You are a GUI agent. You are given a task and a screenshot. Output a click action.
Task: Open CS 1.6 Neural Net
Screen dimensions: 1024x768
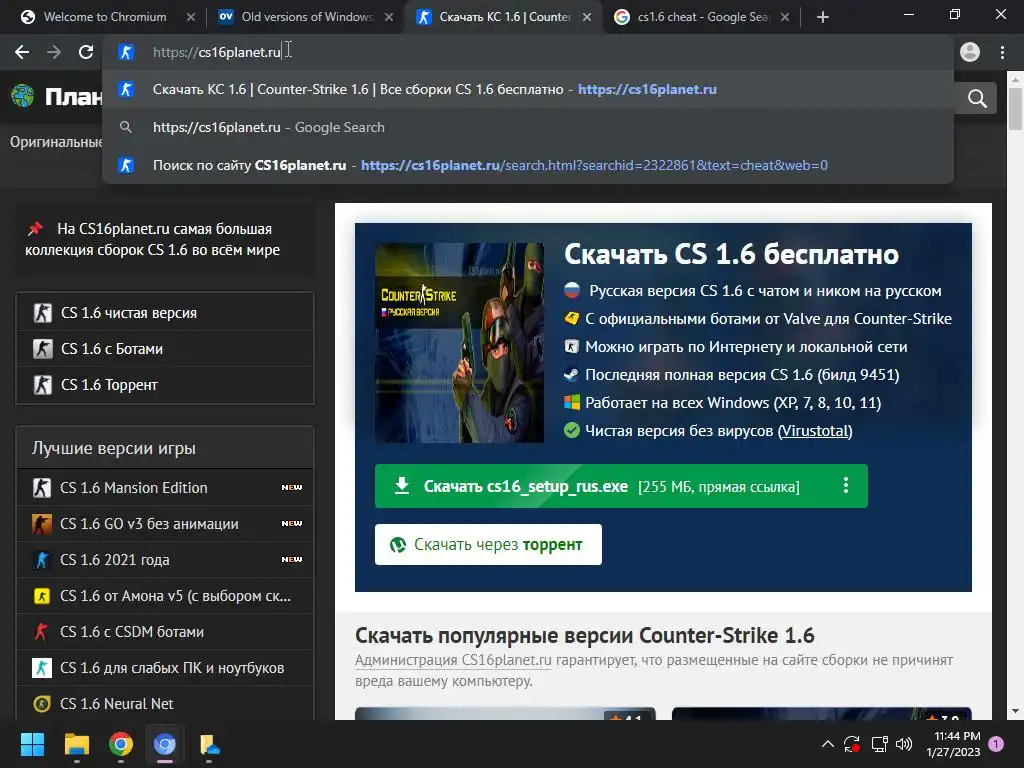(165, 703)
